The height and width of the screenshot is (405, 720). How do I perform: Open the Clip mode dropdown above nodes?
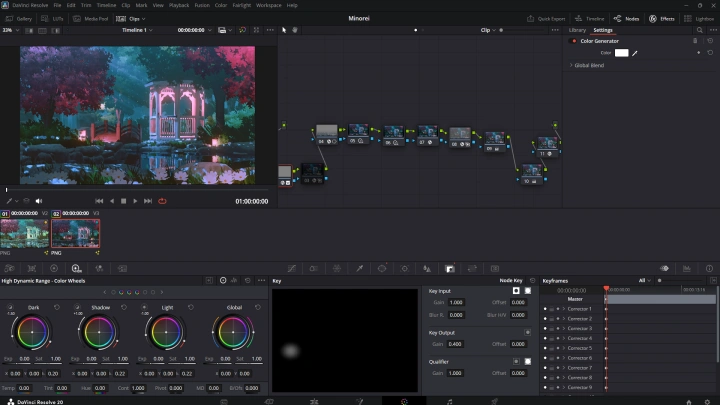tap(488, 30)
